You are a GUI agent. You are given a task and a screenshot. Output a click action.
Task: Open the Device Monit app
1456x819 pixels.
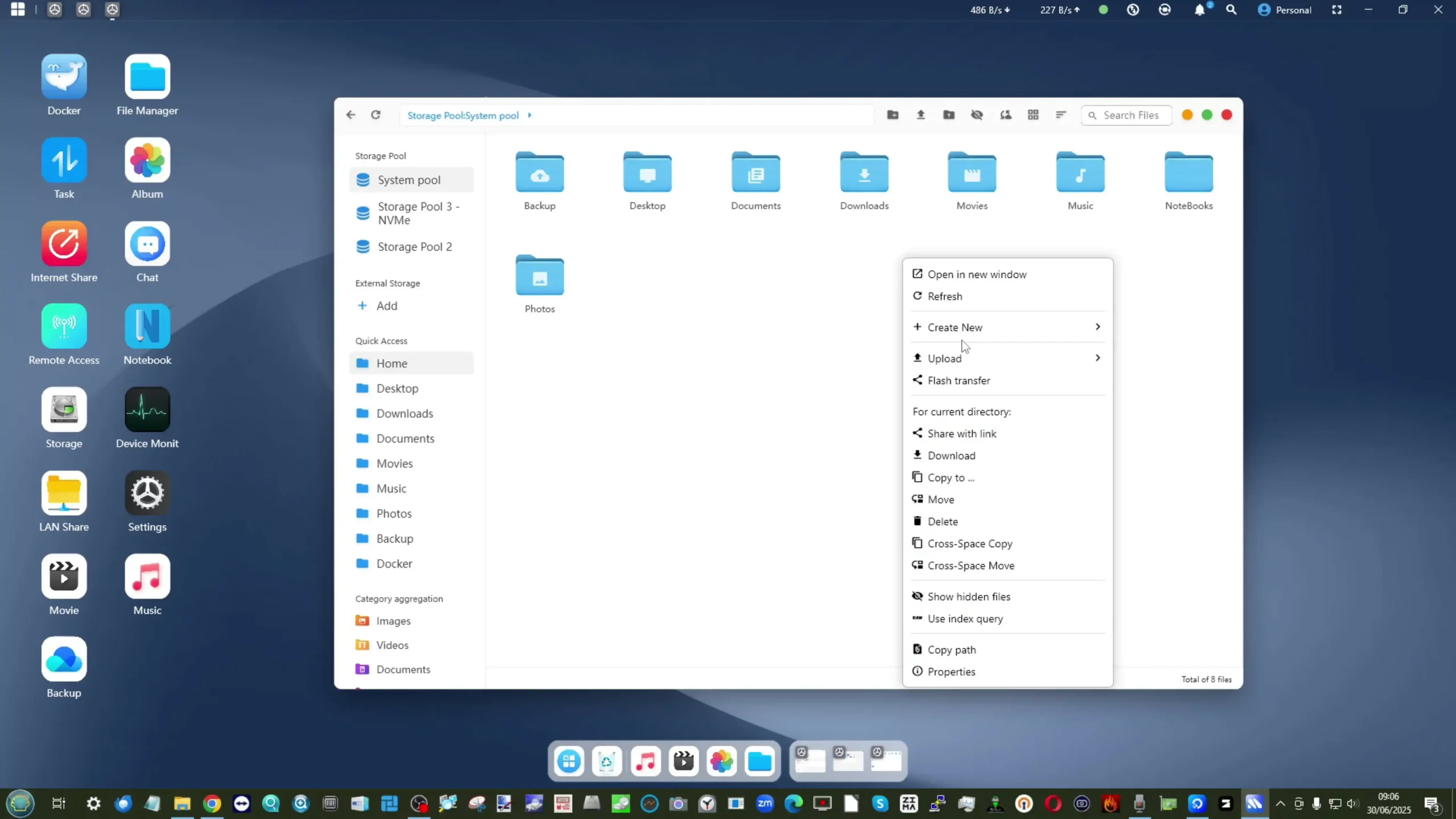[147, 409]
